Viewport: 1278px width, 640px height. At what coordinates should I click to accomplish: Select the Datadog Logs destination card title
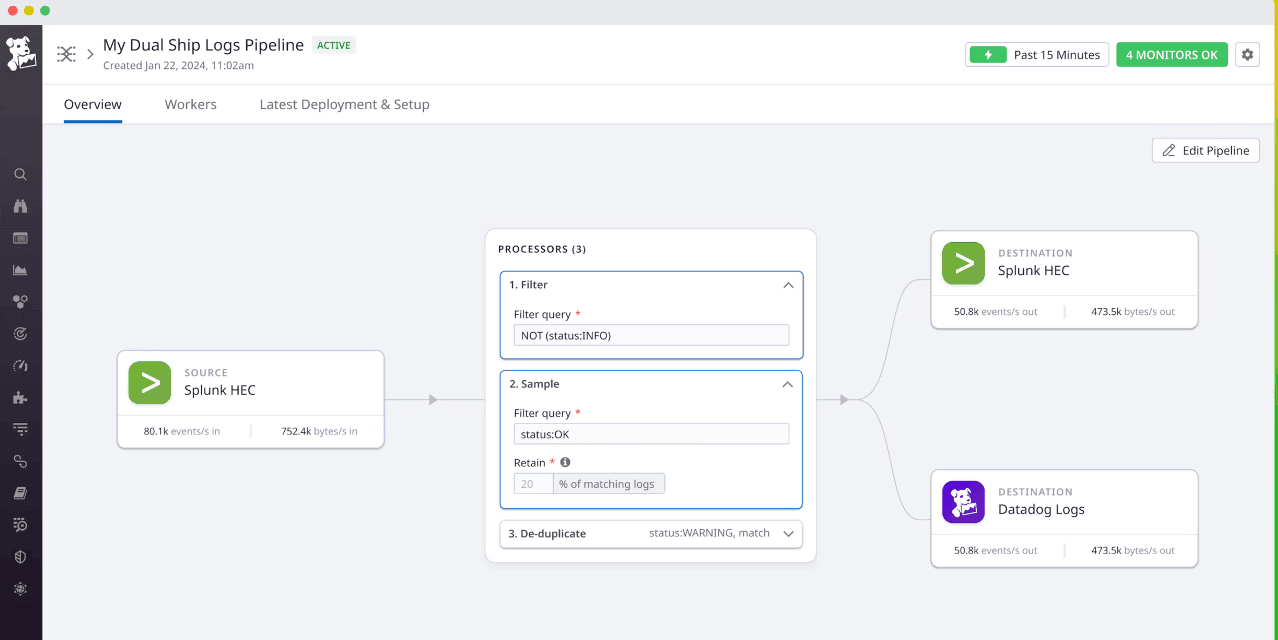coord(1041,509)
